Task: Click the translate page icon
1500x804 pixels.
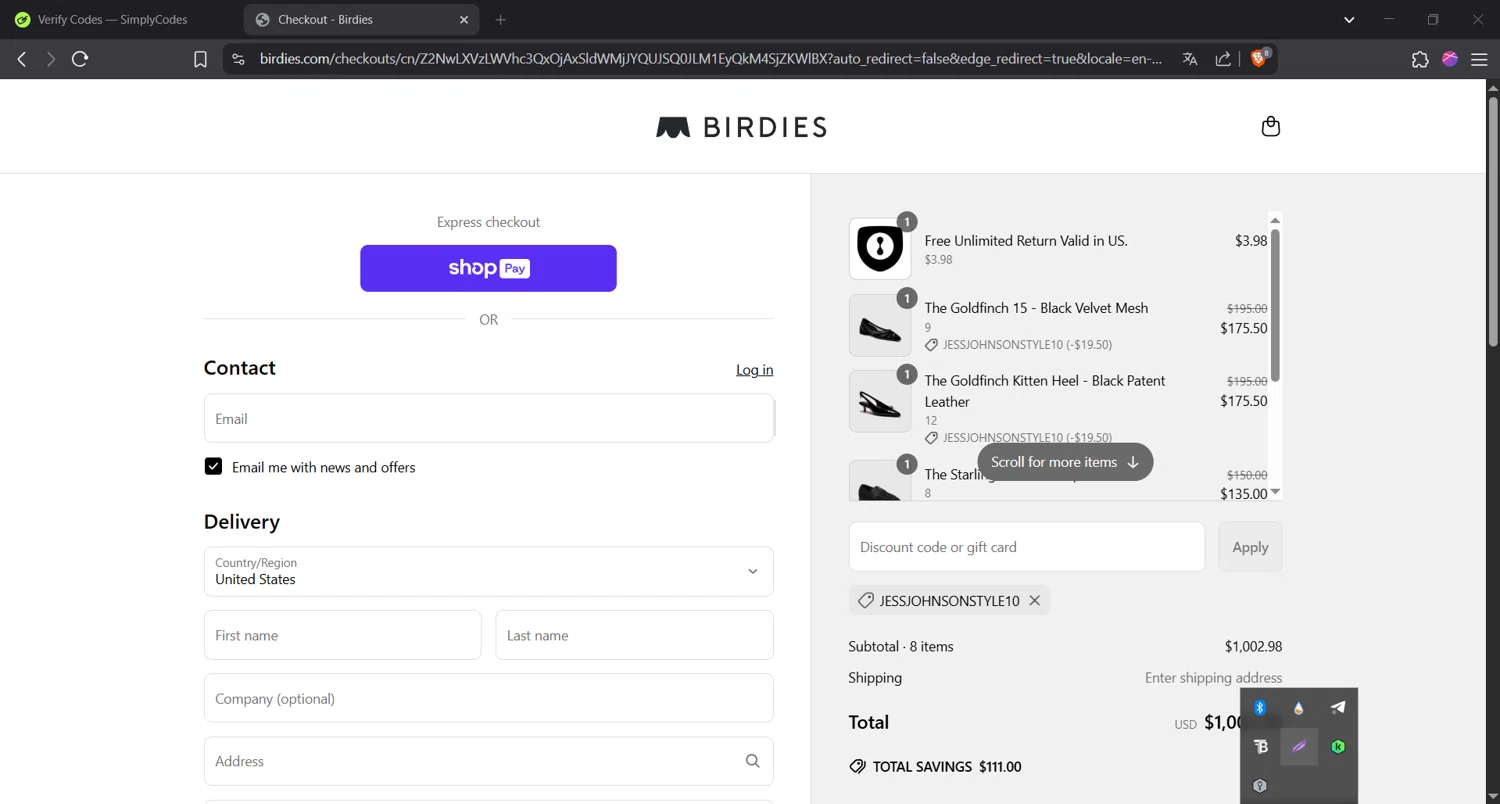Action: [1190, 59]
